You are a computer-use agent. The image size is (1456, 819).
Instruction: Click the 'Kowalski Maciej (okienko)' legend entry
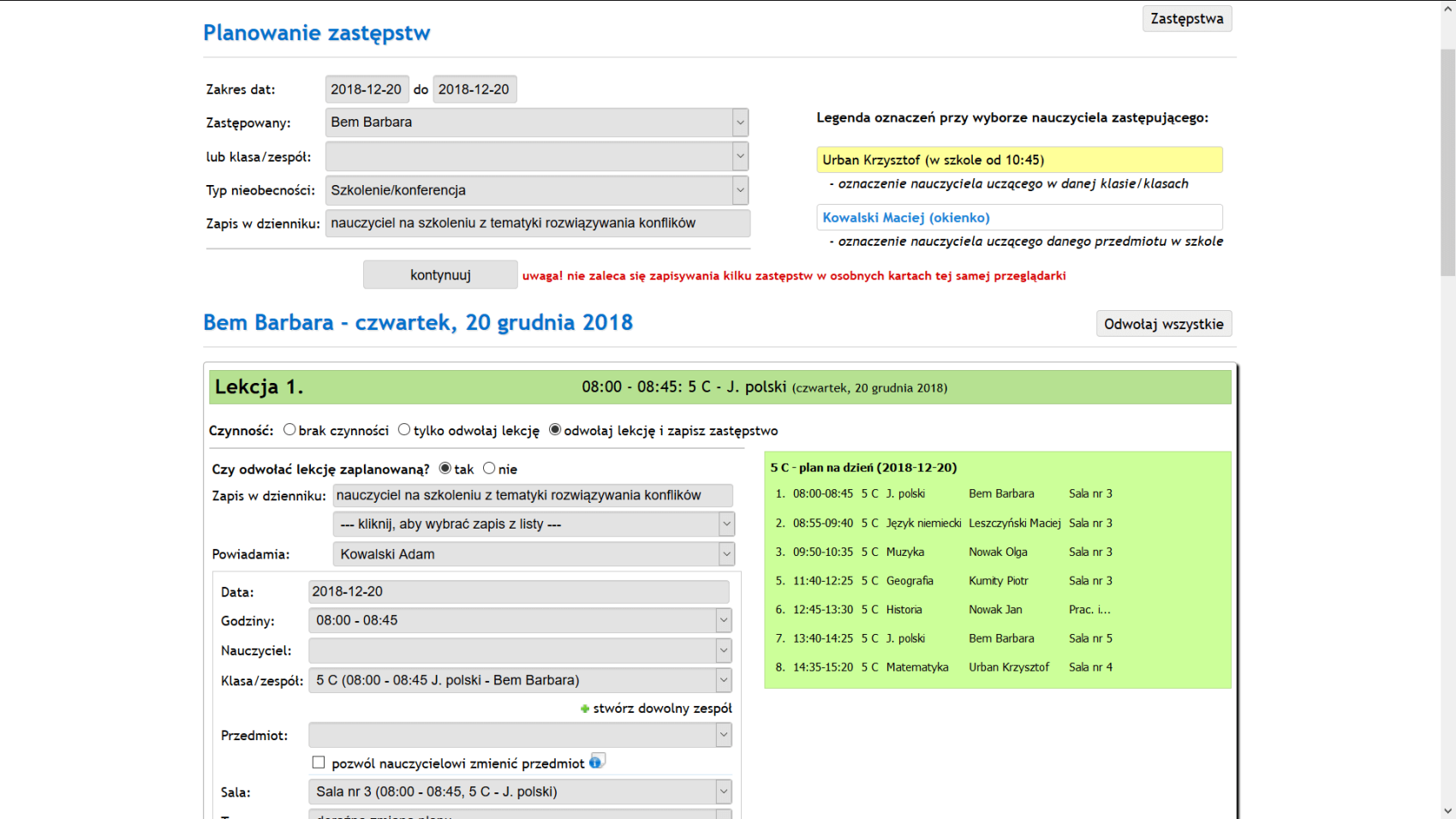coord(1019,218)
